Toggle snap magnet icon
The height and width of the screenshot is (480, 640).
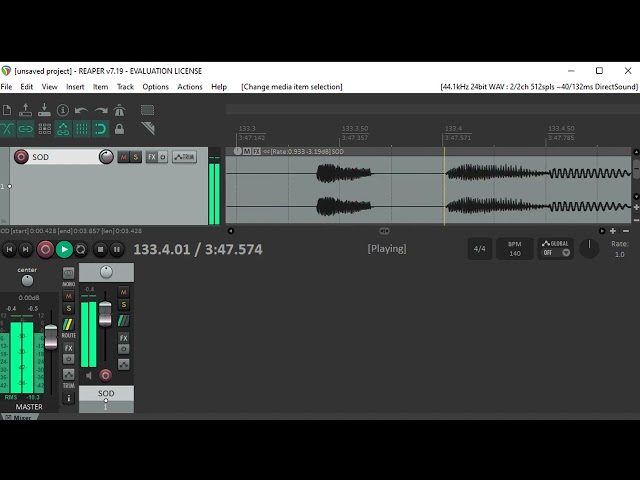100,129
